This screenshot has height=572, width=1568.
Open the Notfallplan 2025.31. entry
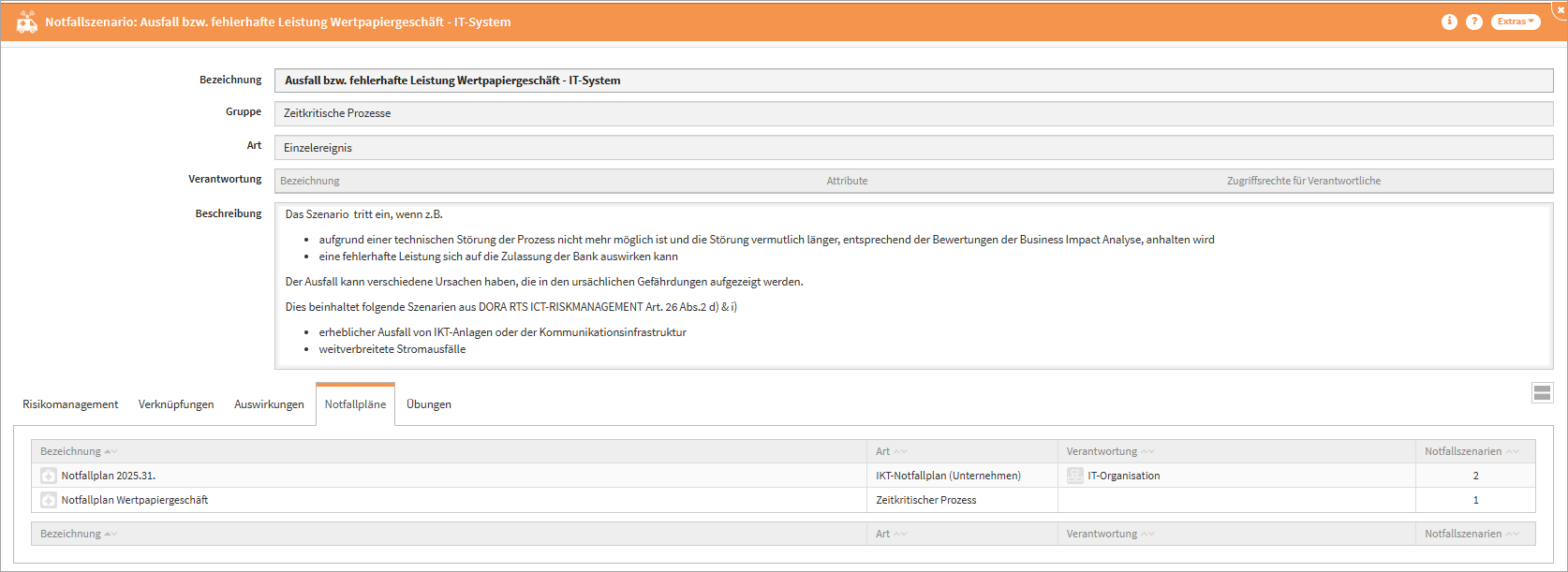coord(109,476)
